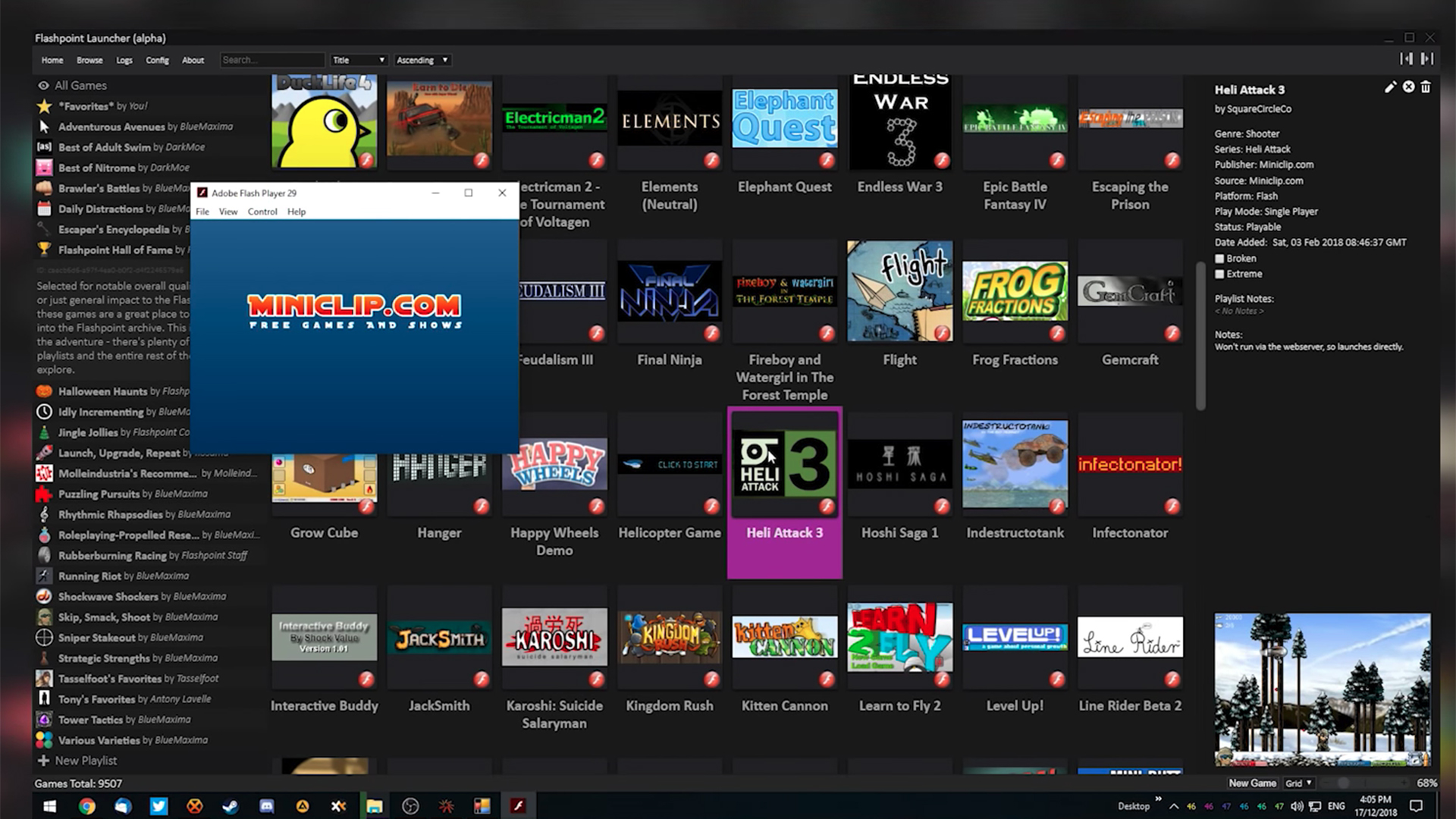Click the edit pencil icon for Heli Attack 3
Image resolution: width=1456 pixels, height=819 pixels.
(x=1389, y=87)
